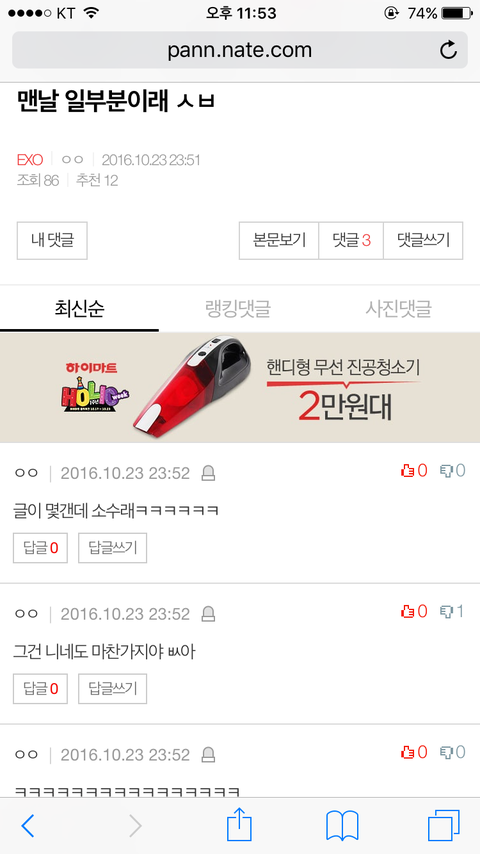Image resolution: width=480 pixels, height=854 pixels.
Task: Tap the 댓글쓰기 button
Action: [423, 240]
